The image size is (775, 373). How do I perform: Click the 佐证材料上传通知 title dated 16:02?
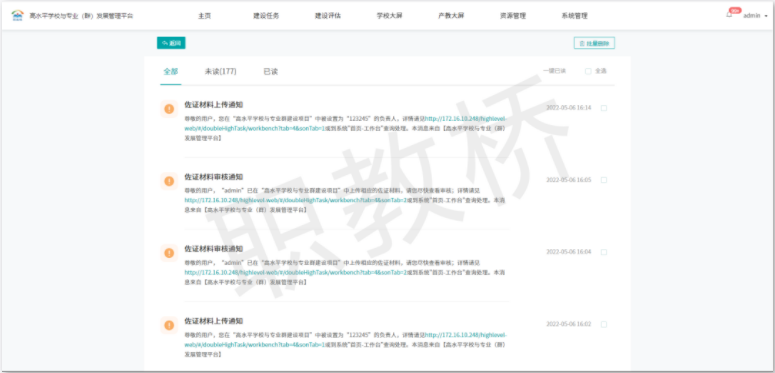214,321
